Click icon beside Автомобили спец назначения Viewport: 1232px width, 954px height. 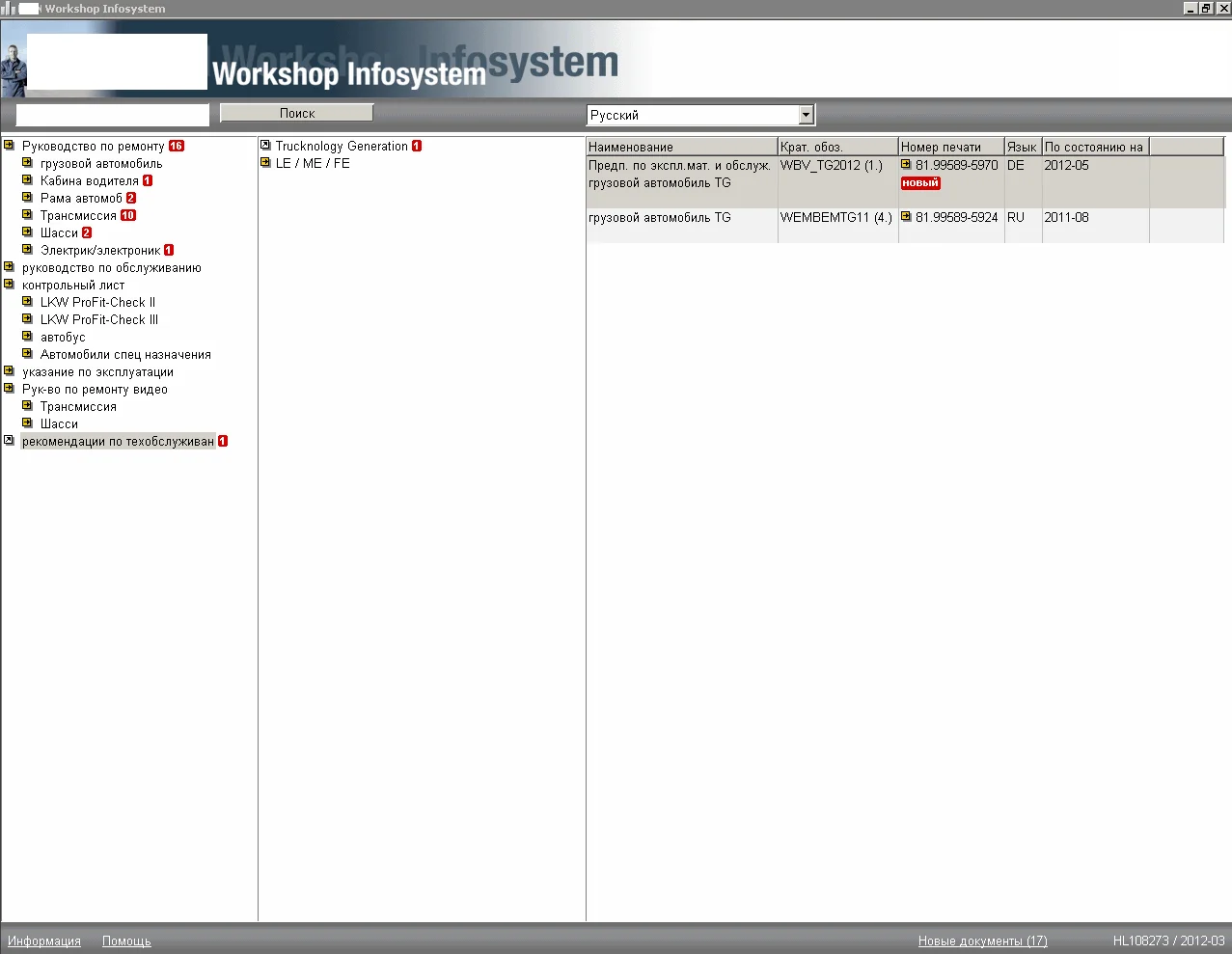click(x=28, y=354)
